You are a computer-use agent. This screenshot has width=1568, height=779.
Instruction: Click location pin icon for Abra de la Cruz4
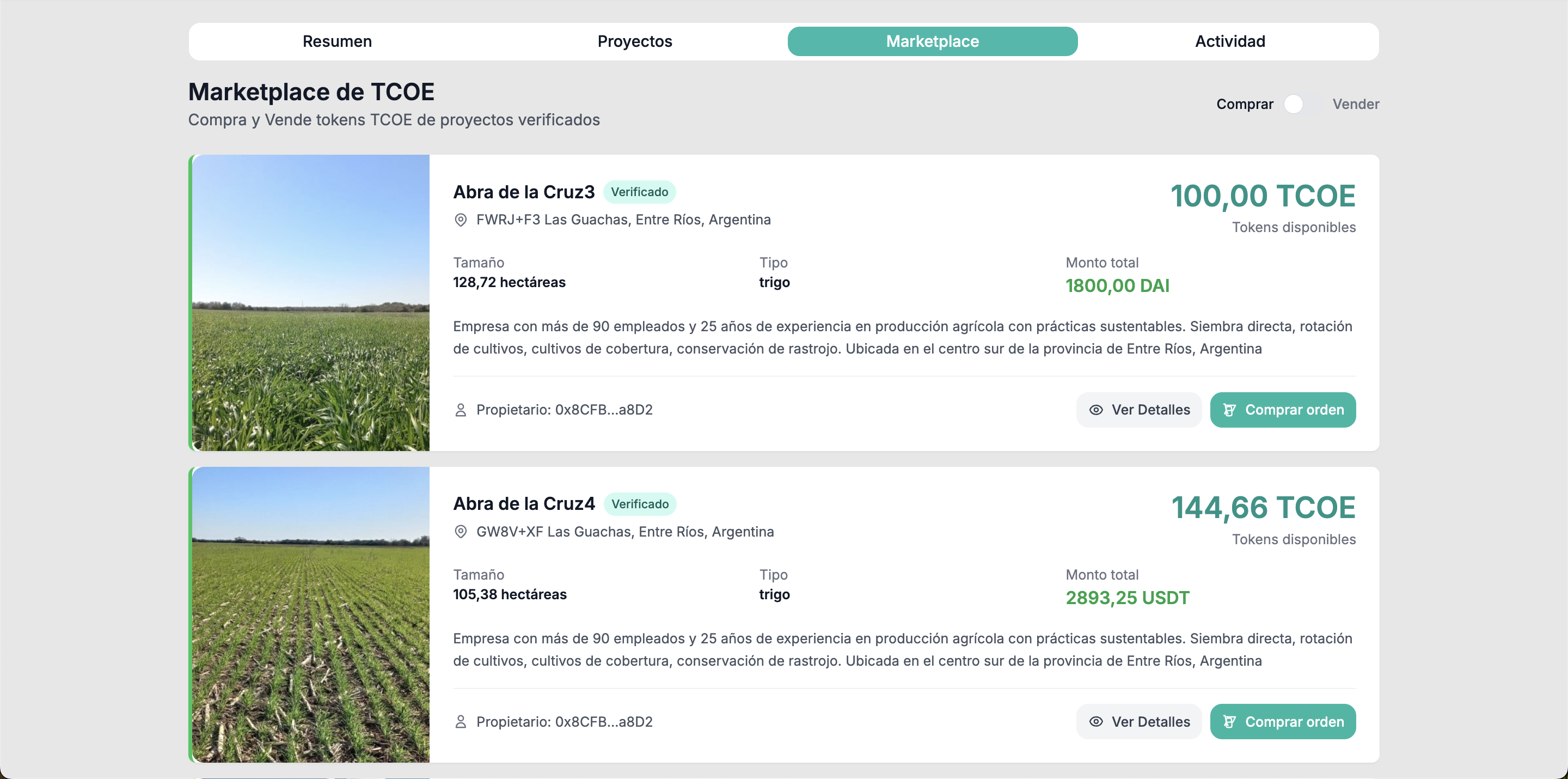click(461, 532)
